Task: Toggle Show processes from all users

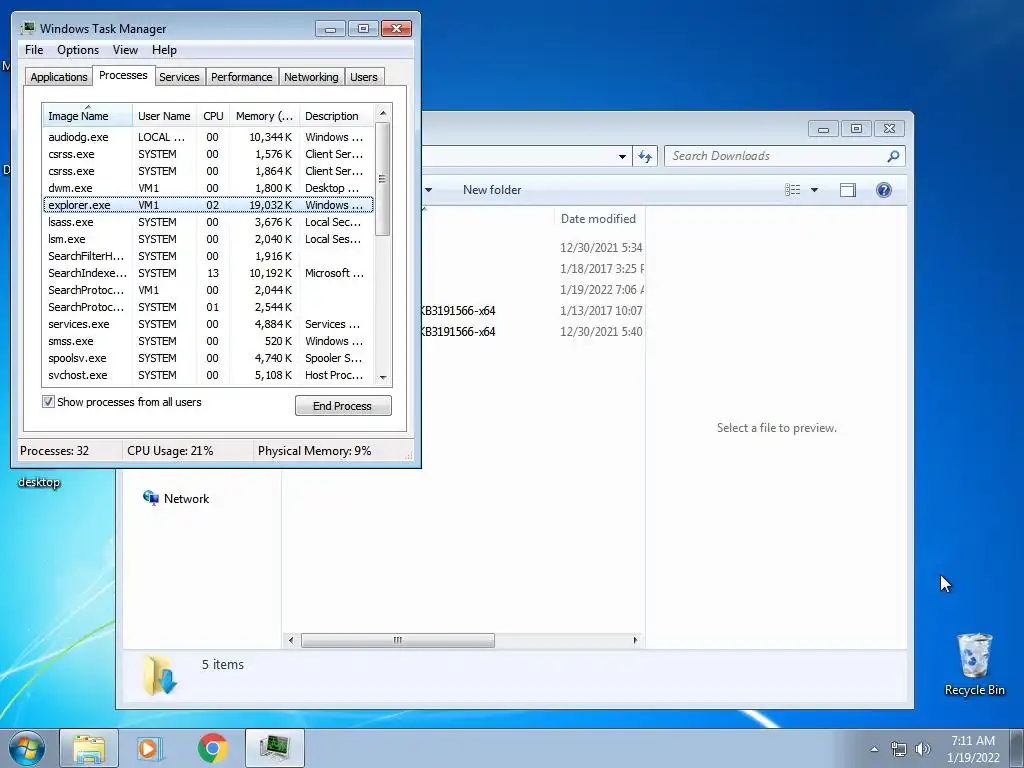Action: point(48,402)
